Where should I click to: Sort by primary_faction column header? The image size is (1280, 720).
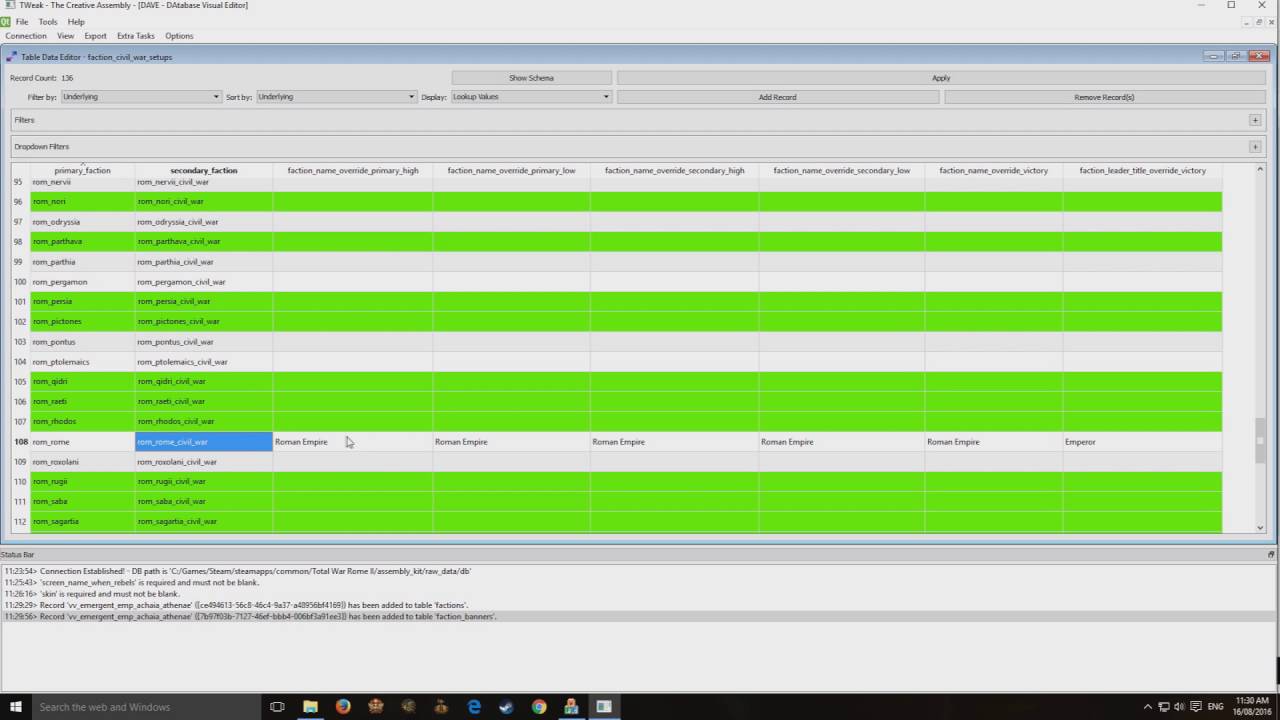(x=83, y=171)
